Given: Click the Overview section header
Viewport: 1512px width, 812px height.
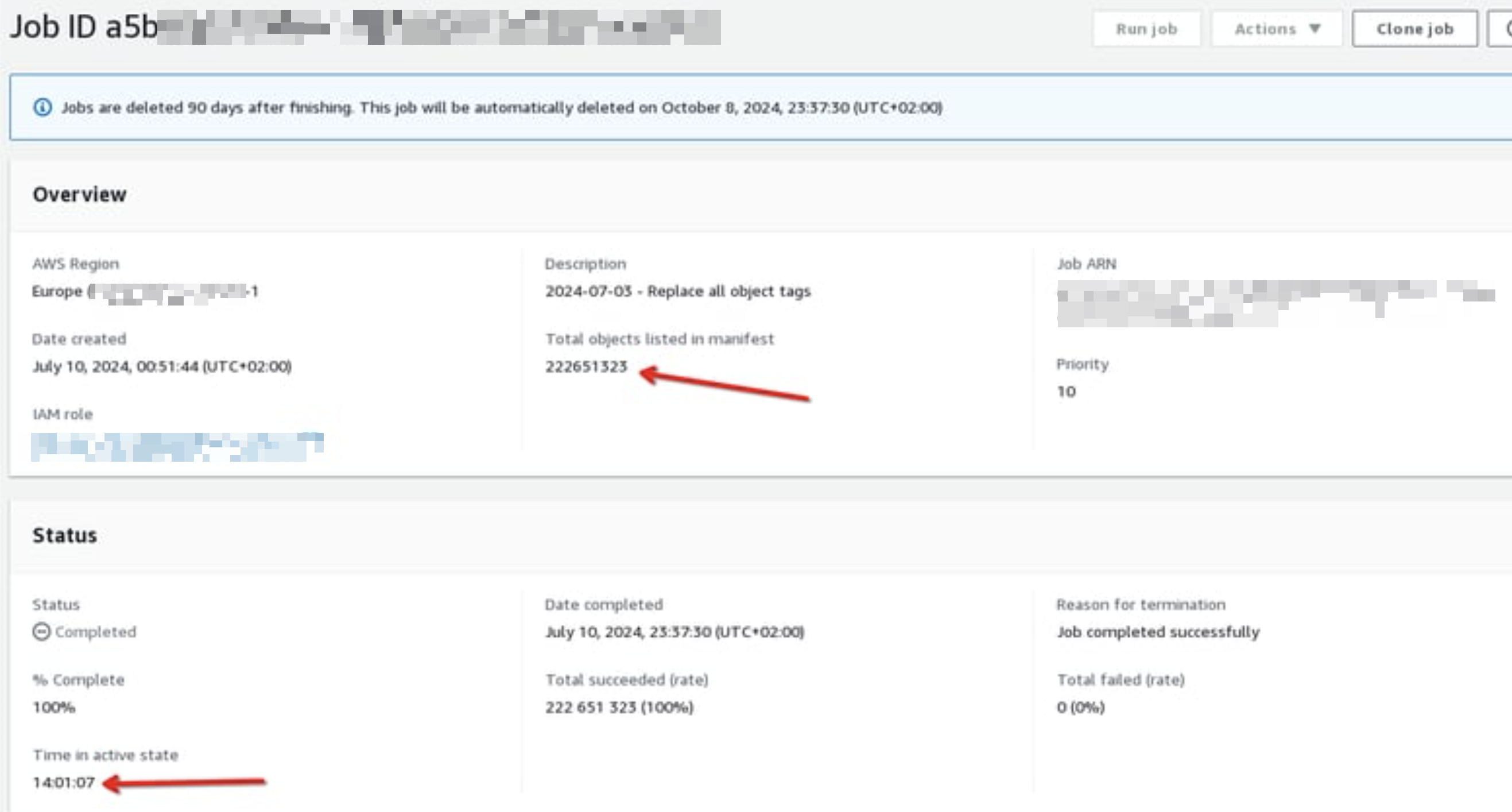Looking at the screenshot, I should 79,194.
